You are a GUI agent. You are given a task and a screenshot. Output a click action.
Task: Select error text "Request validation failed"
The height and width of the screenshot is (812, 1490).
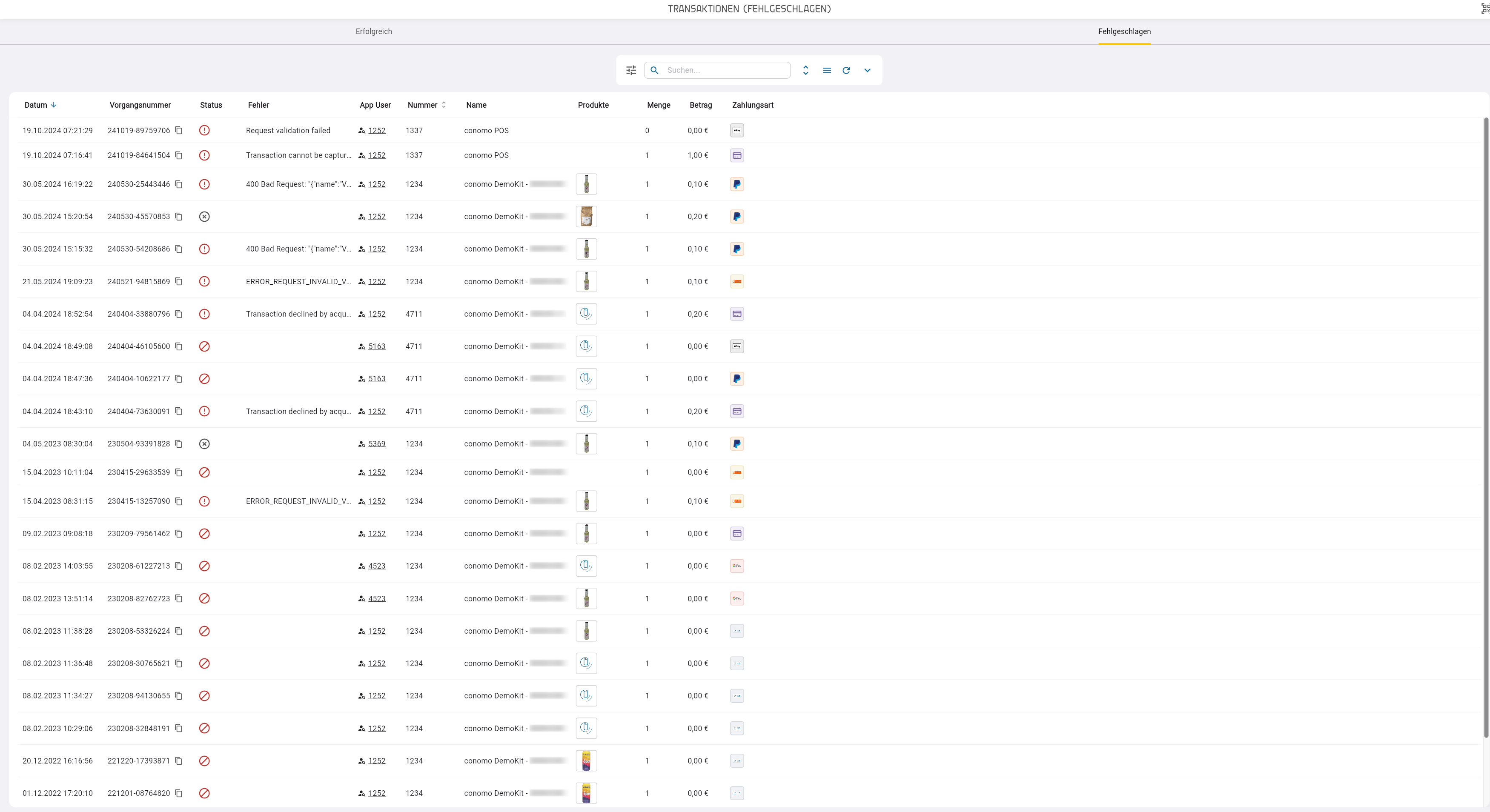[x=288, y=130]
